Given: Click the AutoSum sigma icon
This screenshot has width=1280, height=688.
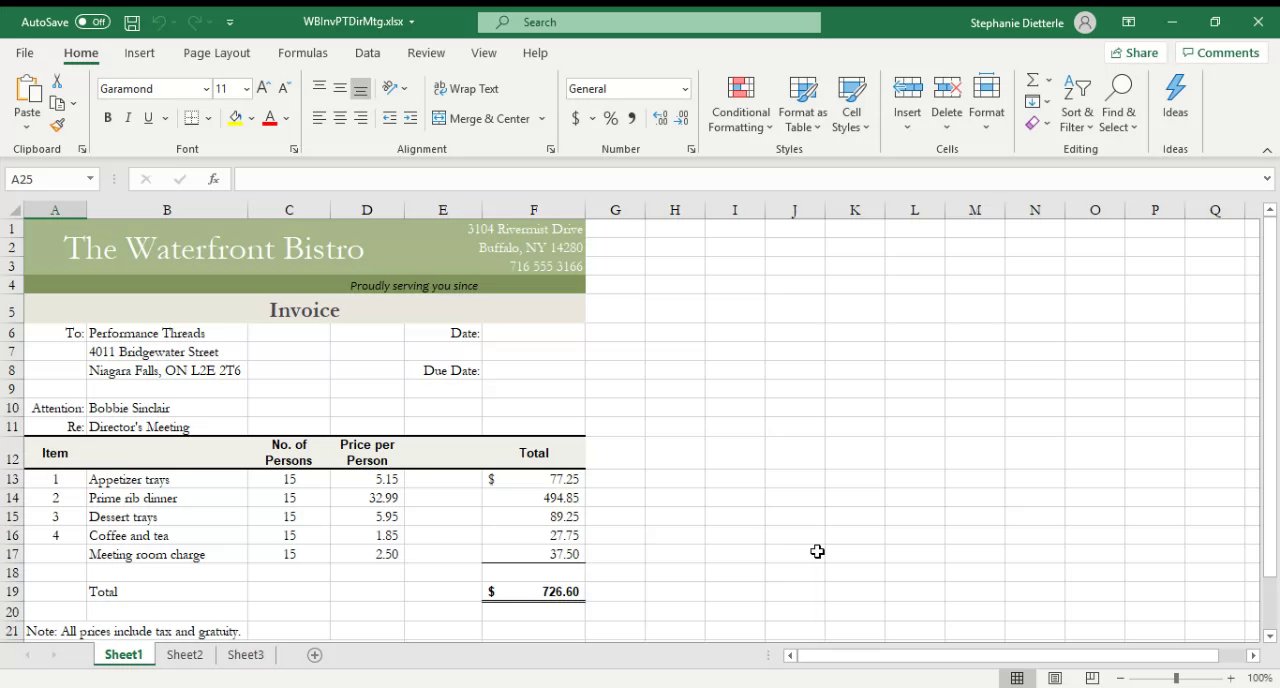Looking at the screenshot, I should 1032,80.
